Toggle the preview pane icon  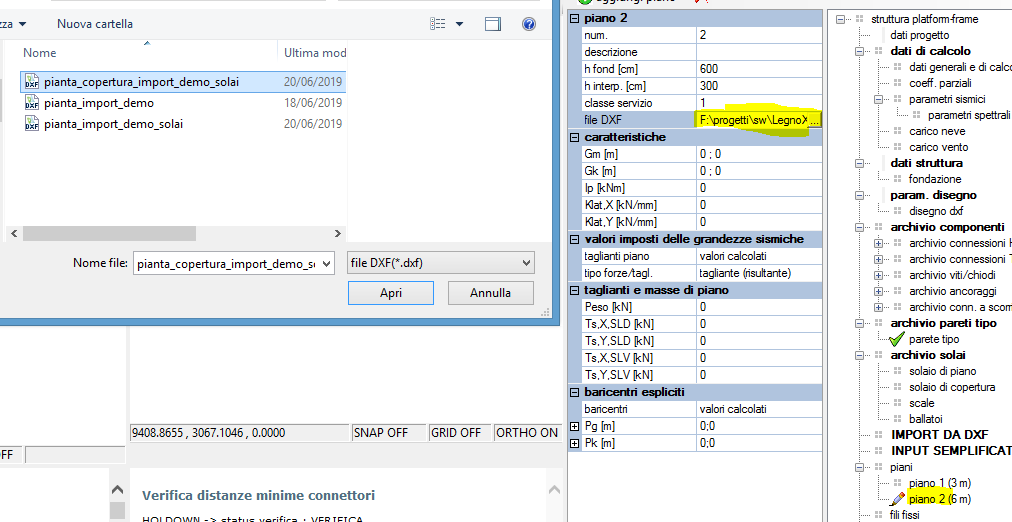click(x=491, y=23)
